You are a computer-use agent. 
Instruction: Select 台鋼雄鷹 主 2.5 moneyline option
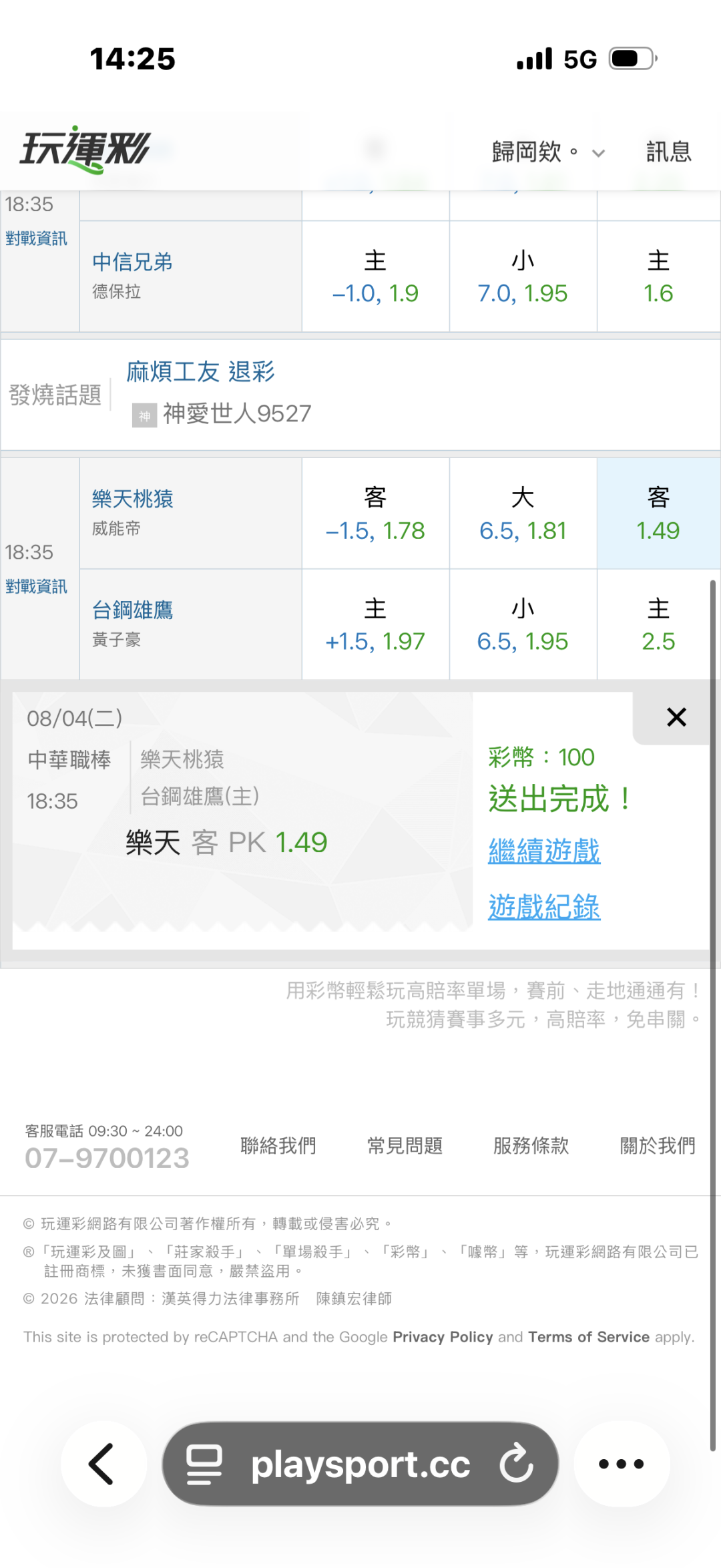pos(658,624)
